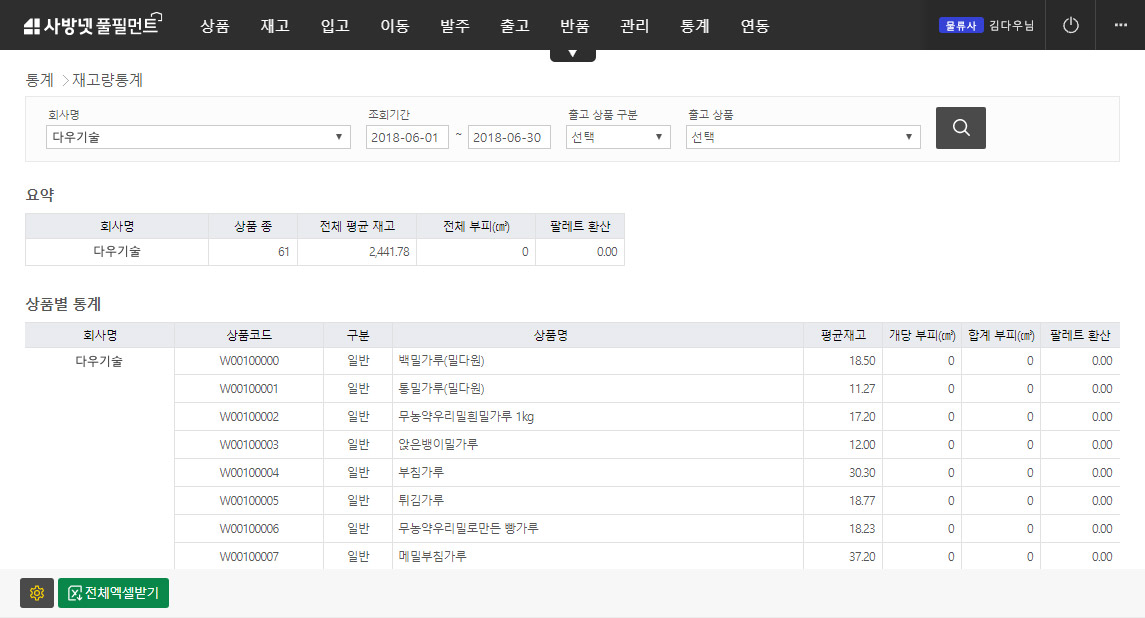This screenshot has height=618, width=1145.
Task: Click the end date field 2018-06-30
Action: pos(509,137)
